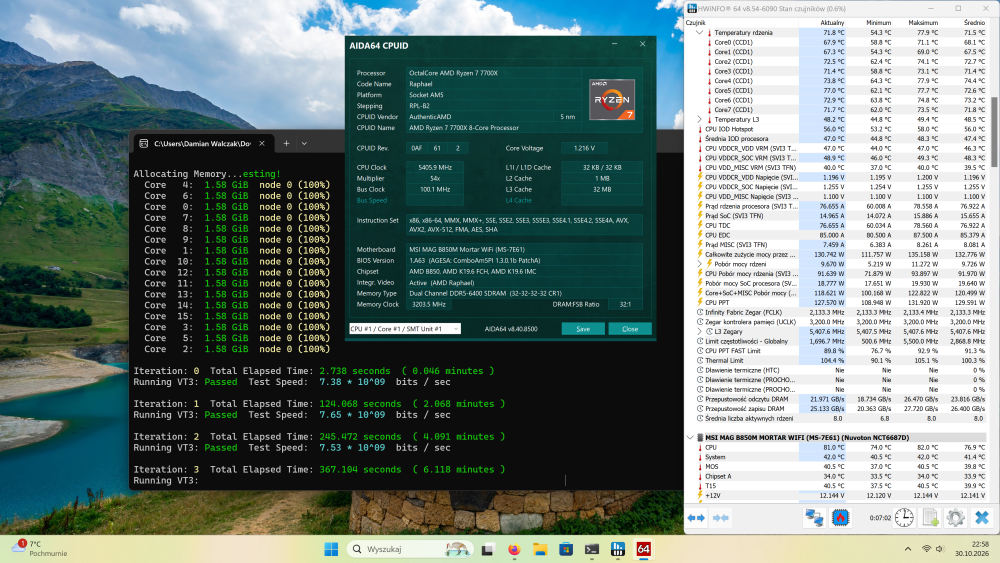
Task: Click Aktualny column header
Action: point(832,22)
